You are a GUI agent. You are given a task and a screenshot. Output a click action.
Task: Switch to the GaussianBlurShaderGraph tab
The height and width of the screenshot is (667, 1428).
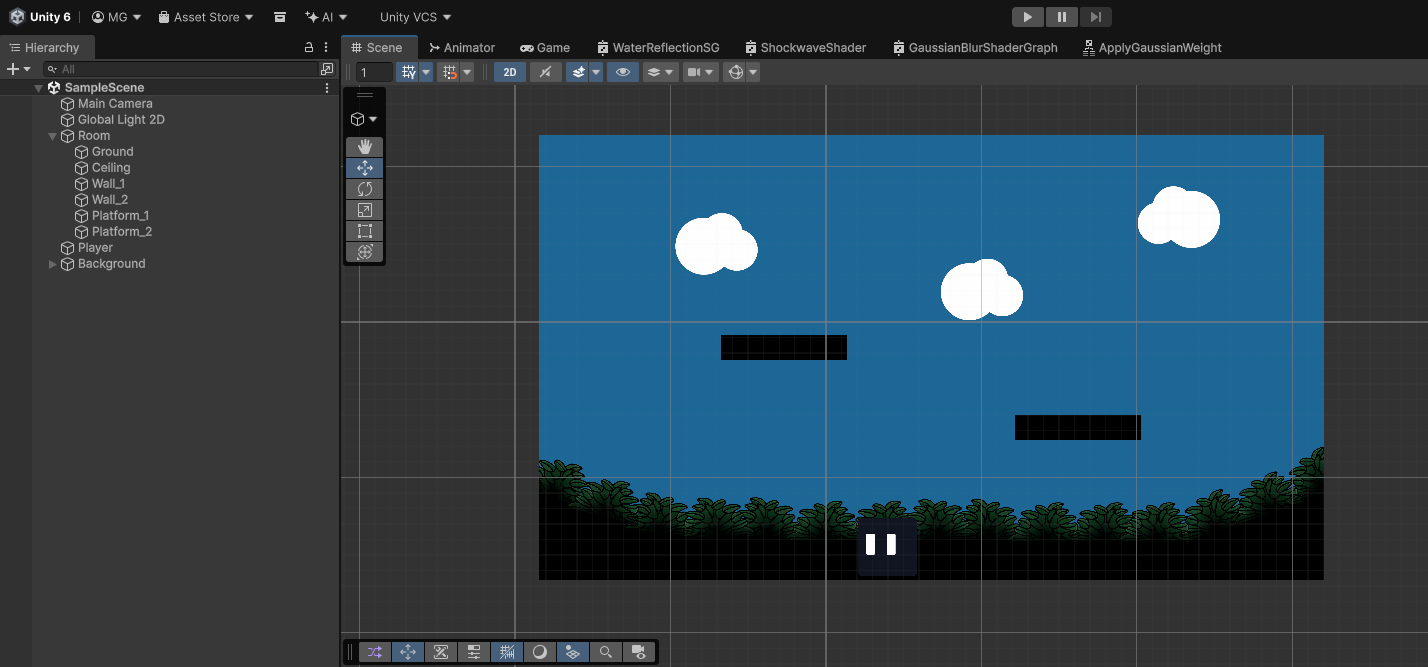tap(975, 47)
